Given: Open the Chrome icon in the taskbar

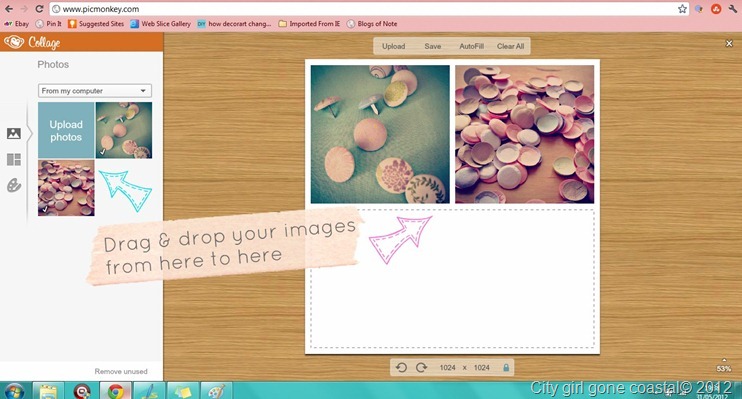Looking at the screenshot, I should (115, 391).
